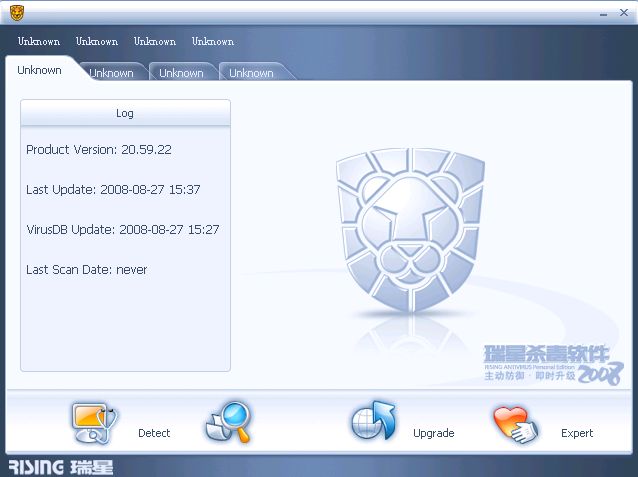
Task: Click the tiger icon in the title bar
Action: tap(17, 13)
